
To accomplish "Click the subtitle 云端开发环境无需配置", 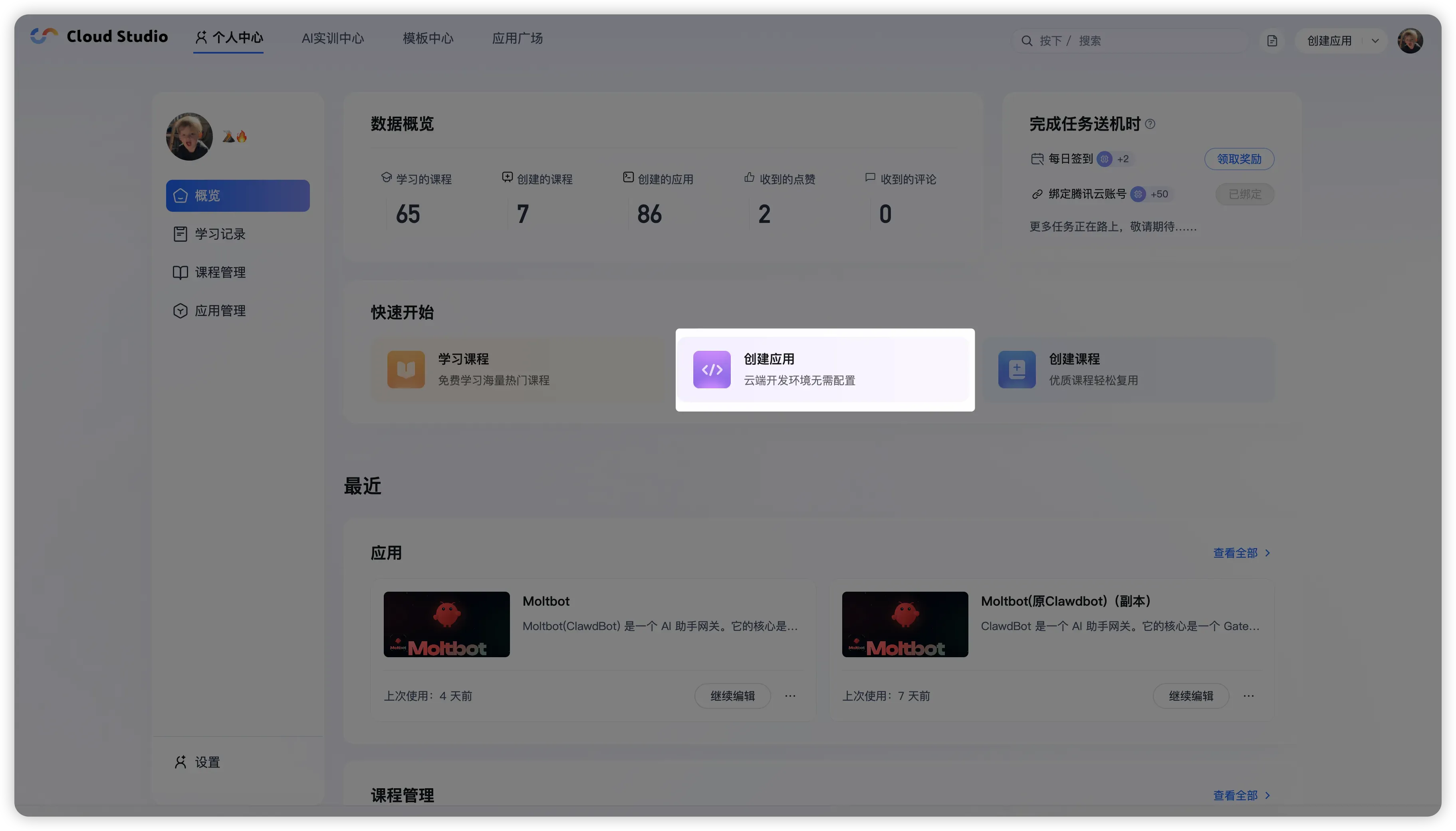I will (799, 380).
